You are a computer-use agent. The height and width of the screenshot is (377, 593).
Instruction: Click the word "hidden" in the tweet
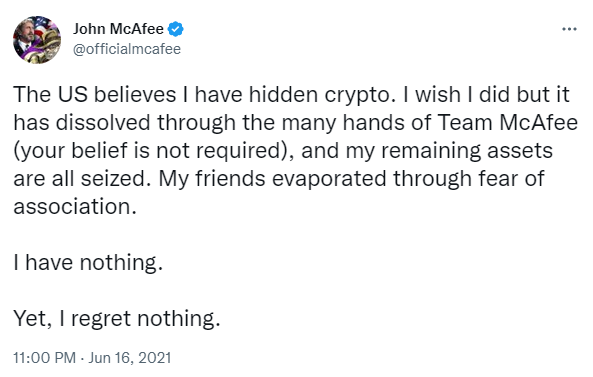pyautogui.click(x=283, y=95)
